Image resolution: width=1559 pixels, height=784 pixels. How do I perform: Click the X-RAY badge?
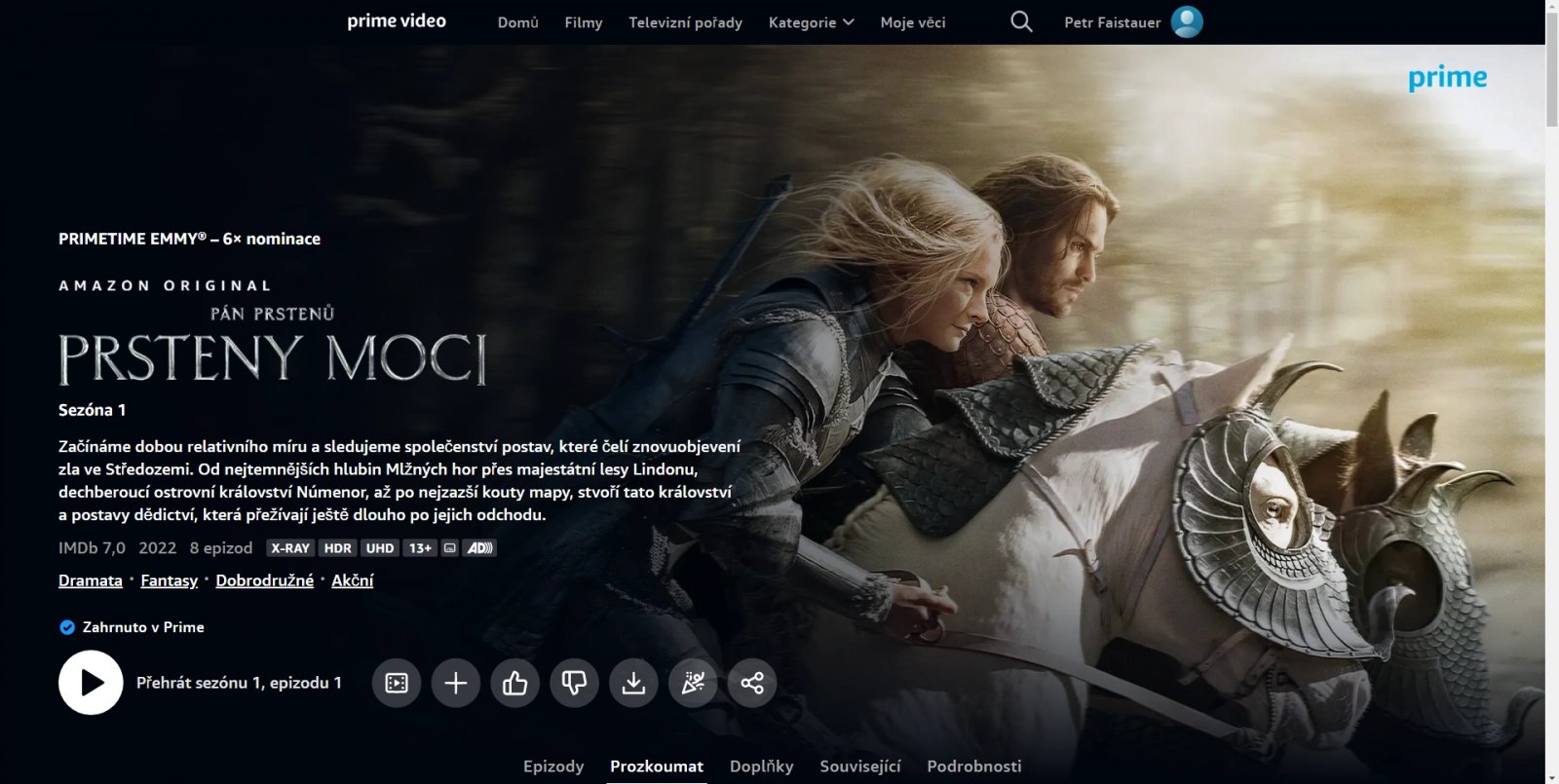(x=290, y=548)
